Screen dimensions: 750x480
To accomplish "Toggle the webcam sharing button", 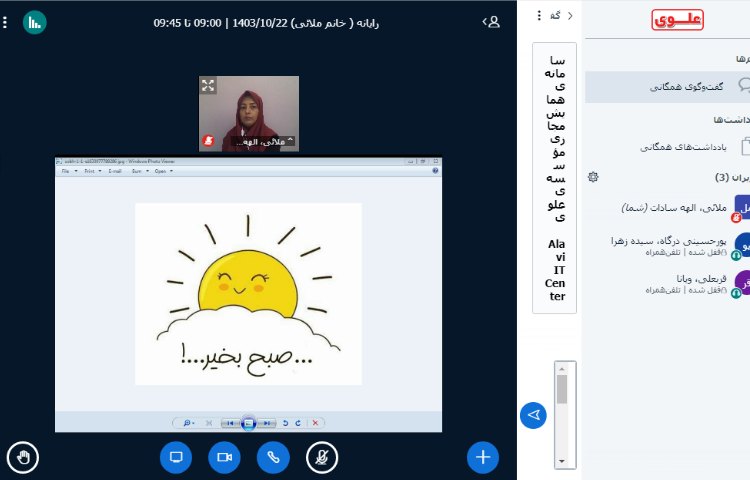I will 224,457.
